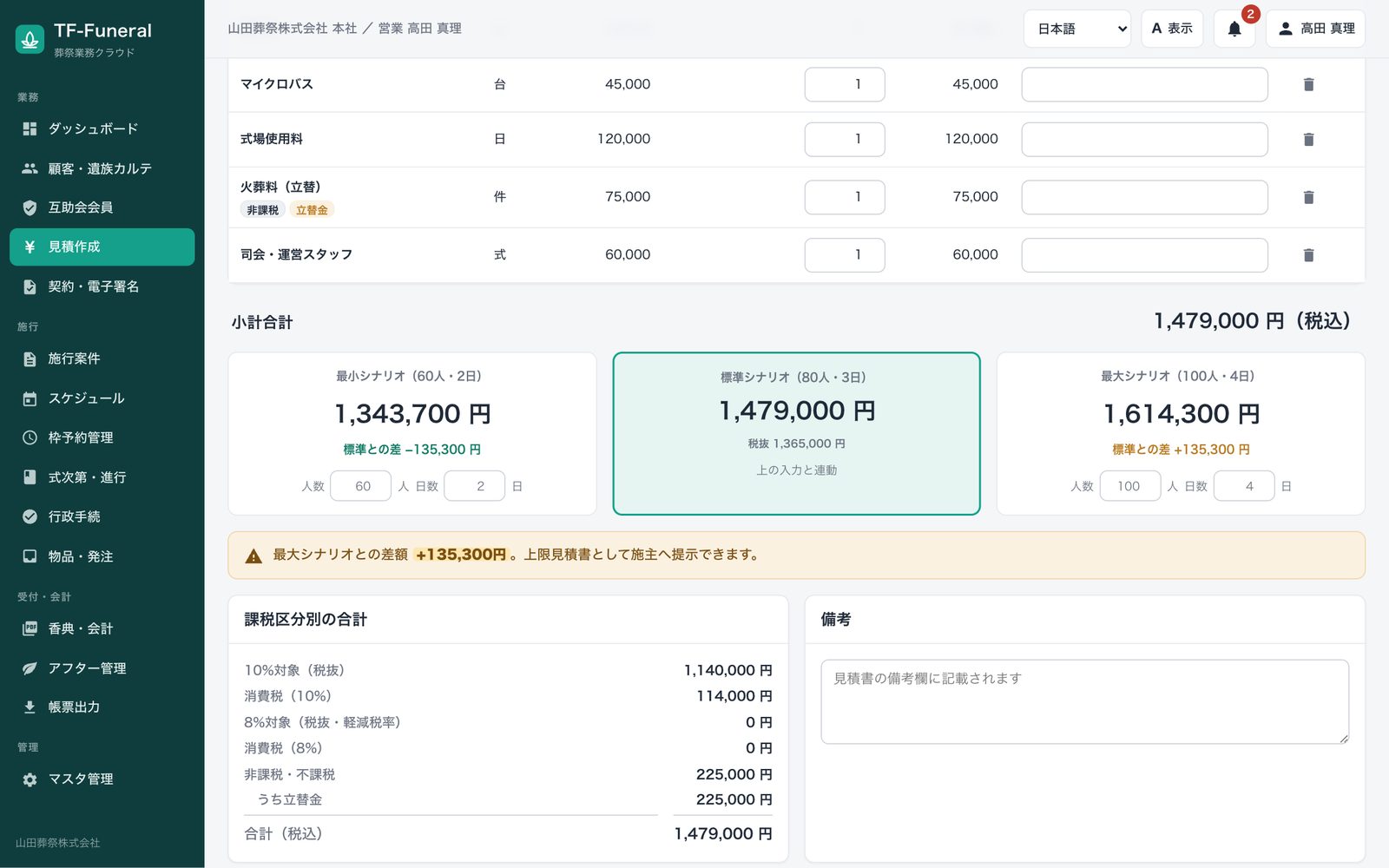Viewport: 1389px width, 868px height.
Task: Click the 枠予約管理 clock icon
Action: [30, 437]
